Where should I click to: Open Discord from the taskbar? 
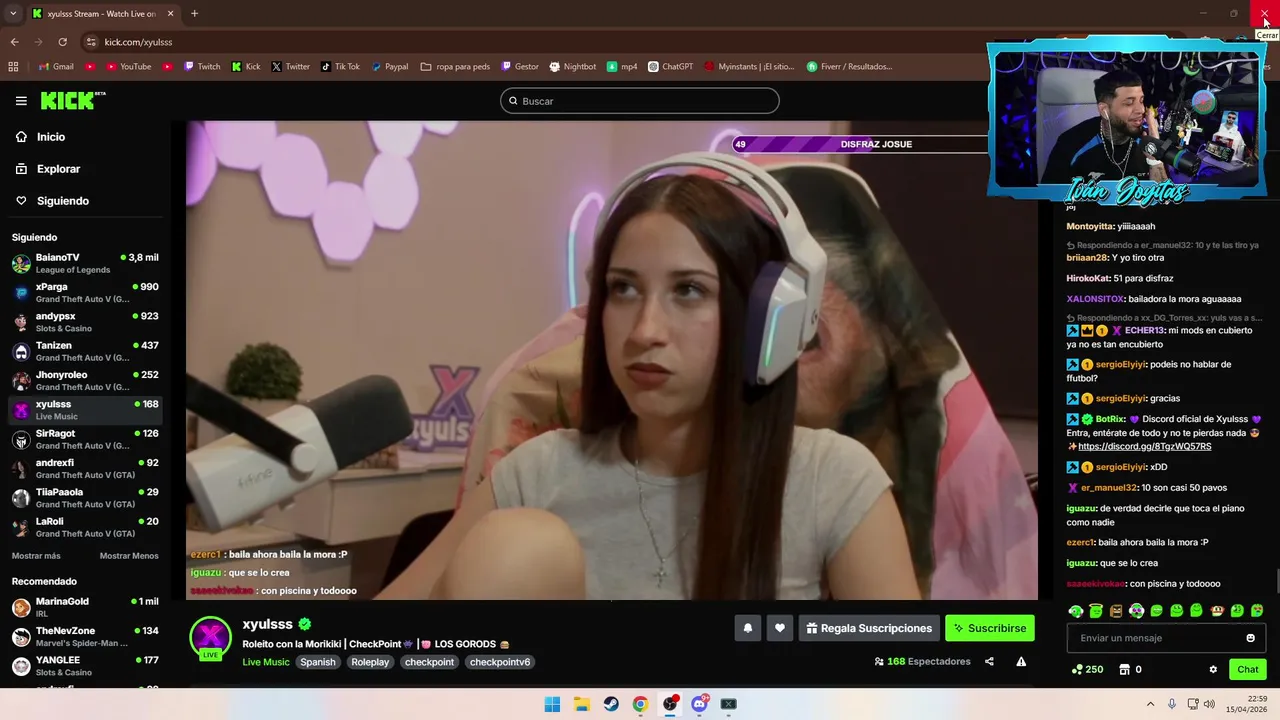[x=699, y=704]
